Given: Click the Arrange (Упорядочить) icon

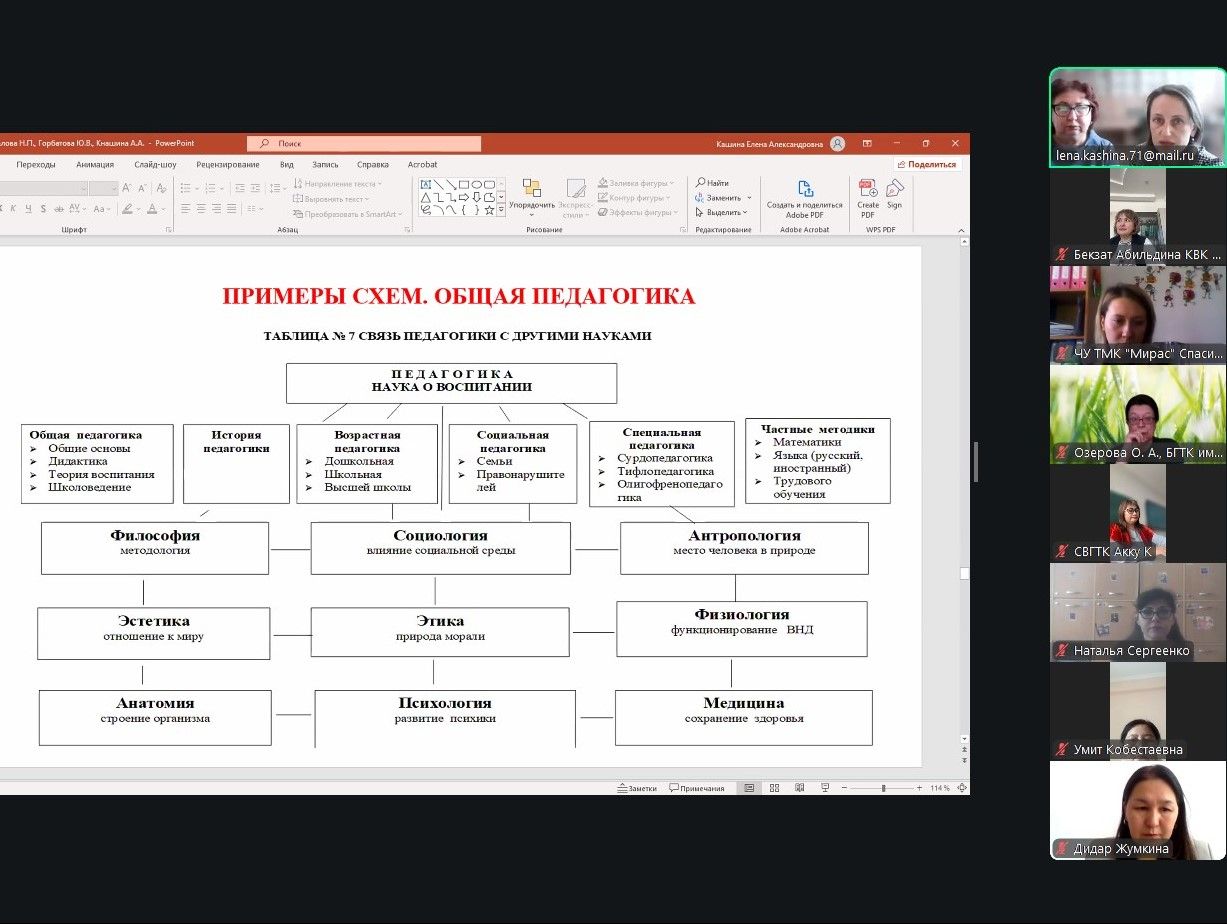Looking at the screenshot, I should click(531, 193).
